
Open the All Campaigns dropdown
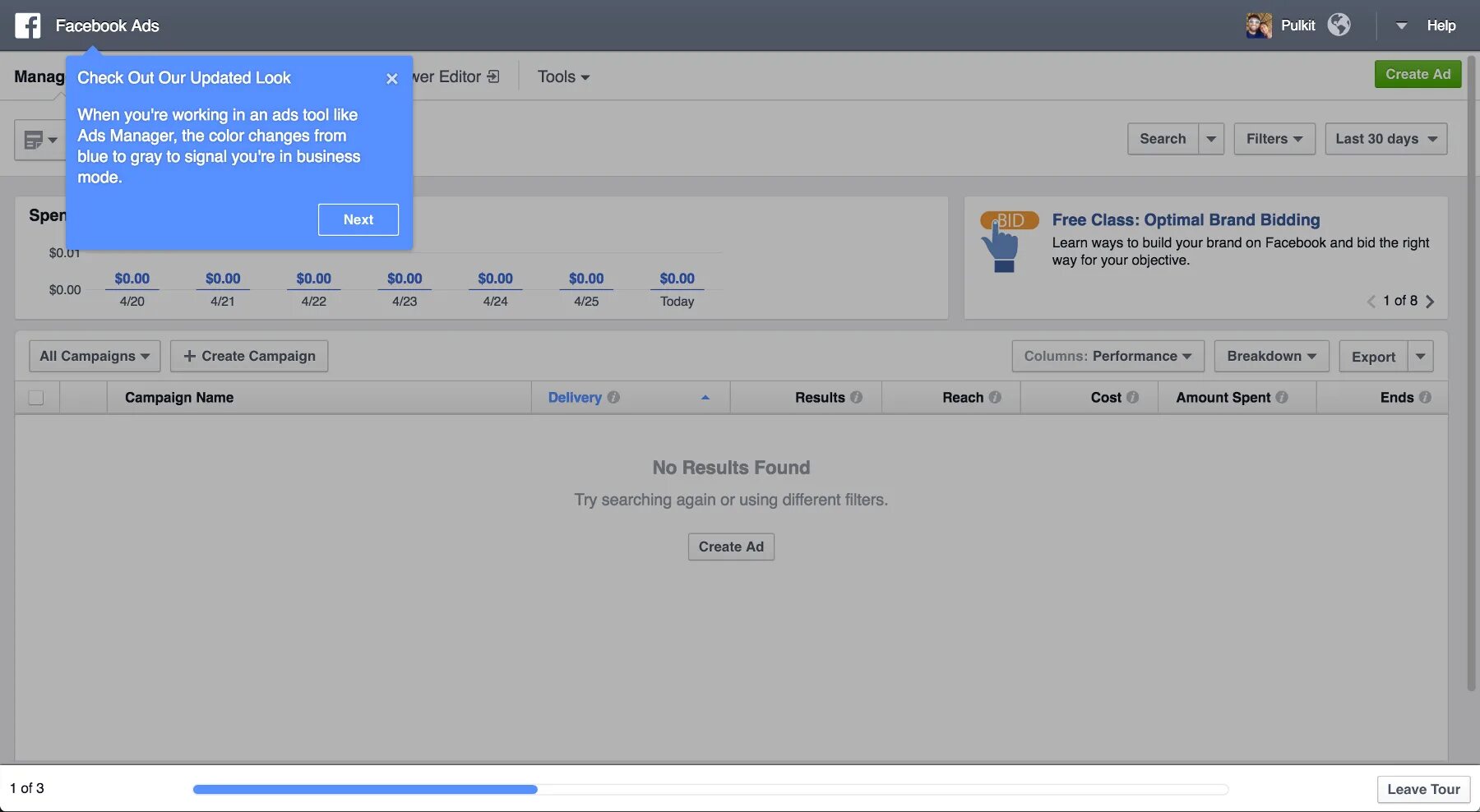[95, 356]
